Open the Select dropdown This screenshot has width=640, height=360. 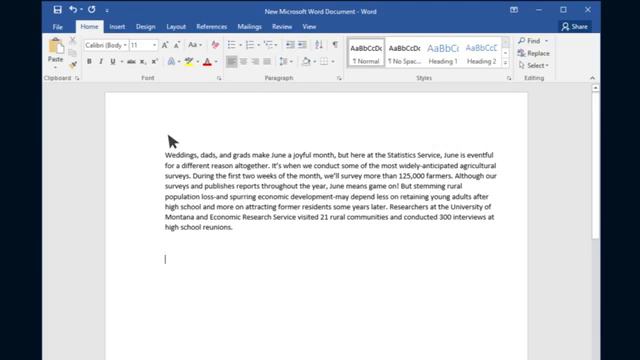point(533,65)
